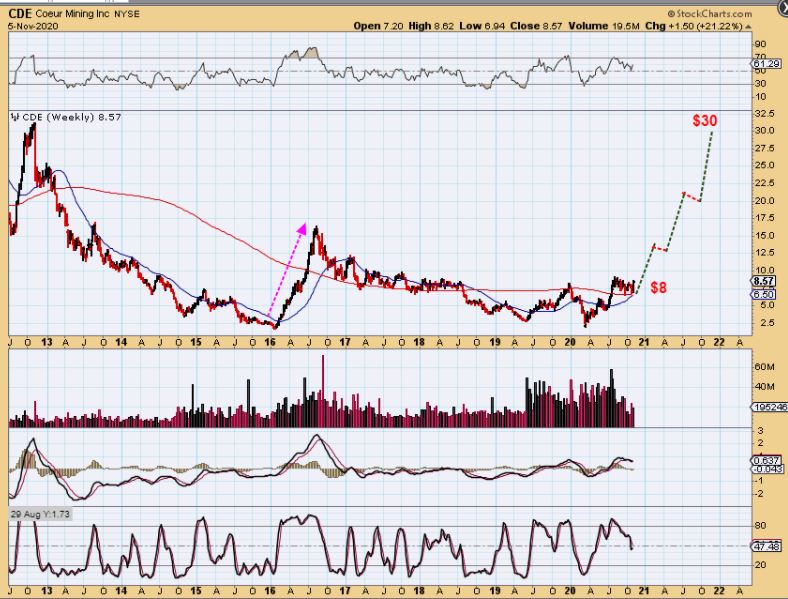
Task: Click year 21 on bottom stochastic date axis
Action: pyautogui.click(x=644, y=590)
